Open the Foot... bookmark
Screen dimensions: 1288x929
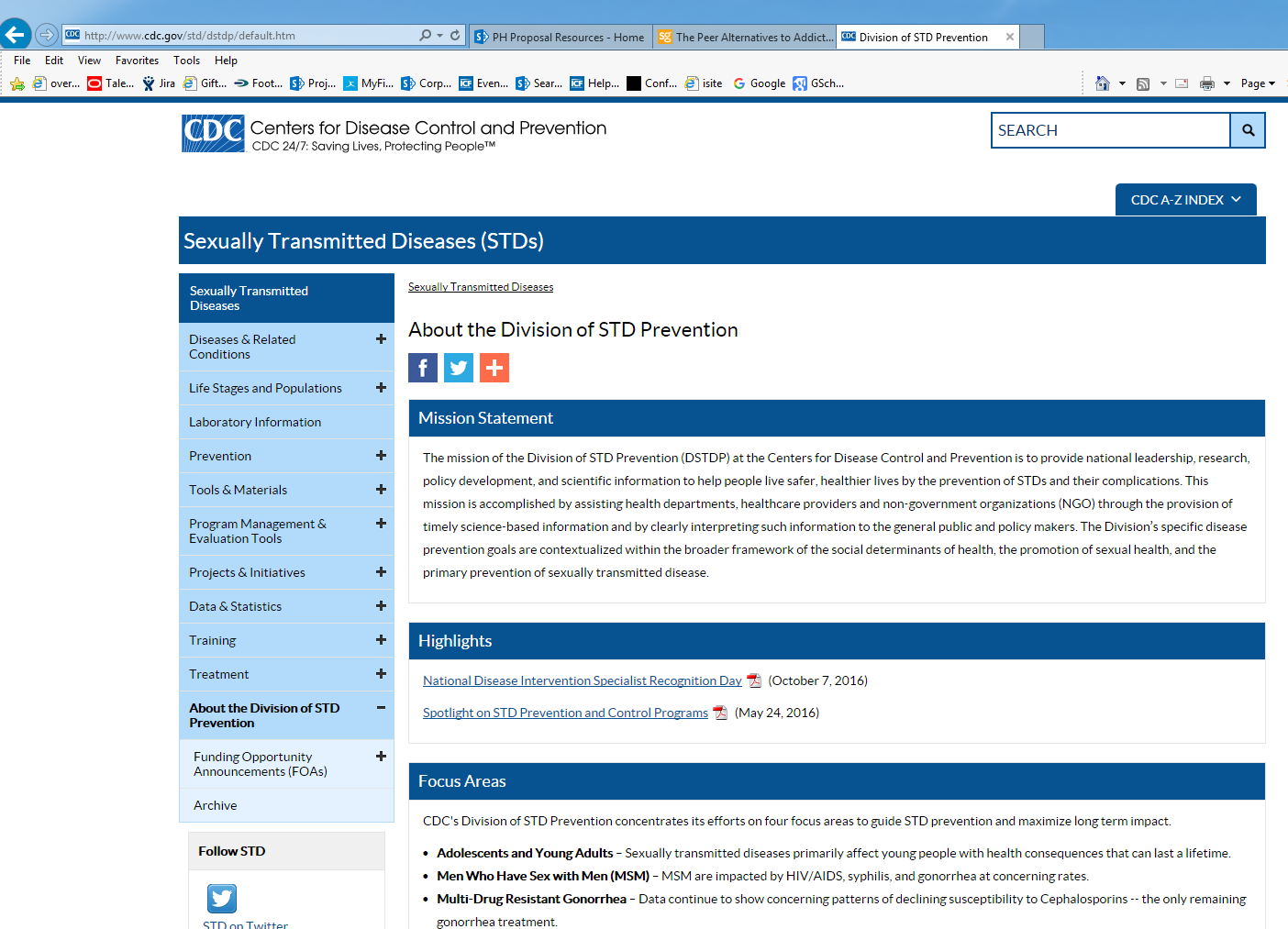259,83
